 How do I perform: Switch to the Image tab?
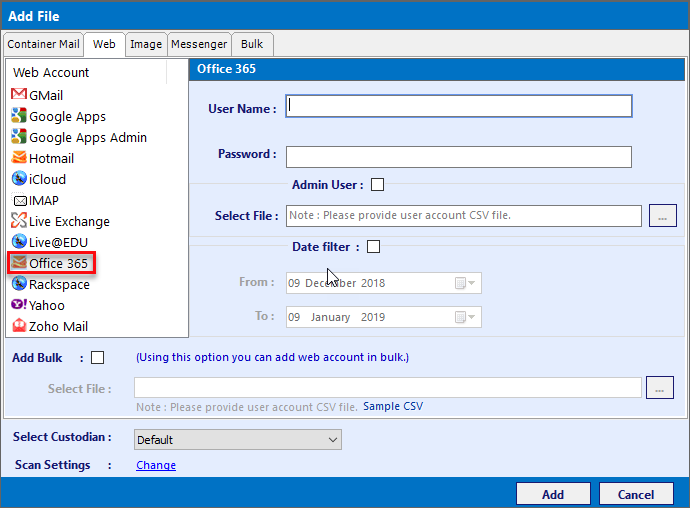click(146, 44)
